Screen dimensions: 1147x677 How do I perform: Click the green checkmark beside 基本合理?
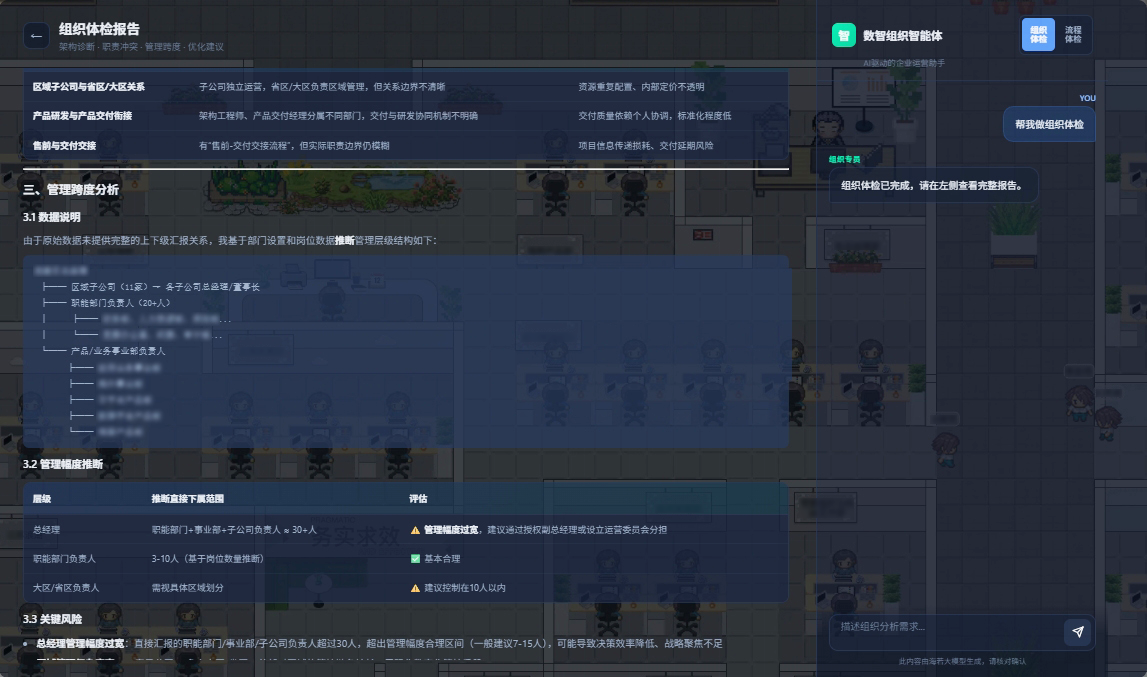point(415,558)
